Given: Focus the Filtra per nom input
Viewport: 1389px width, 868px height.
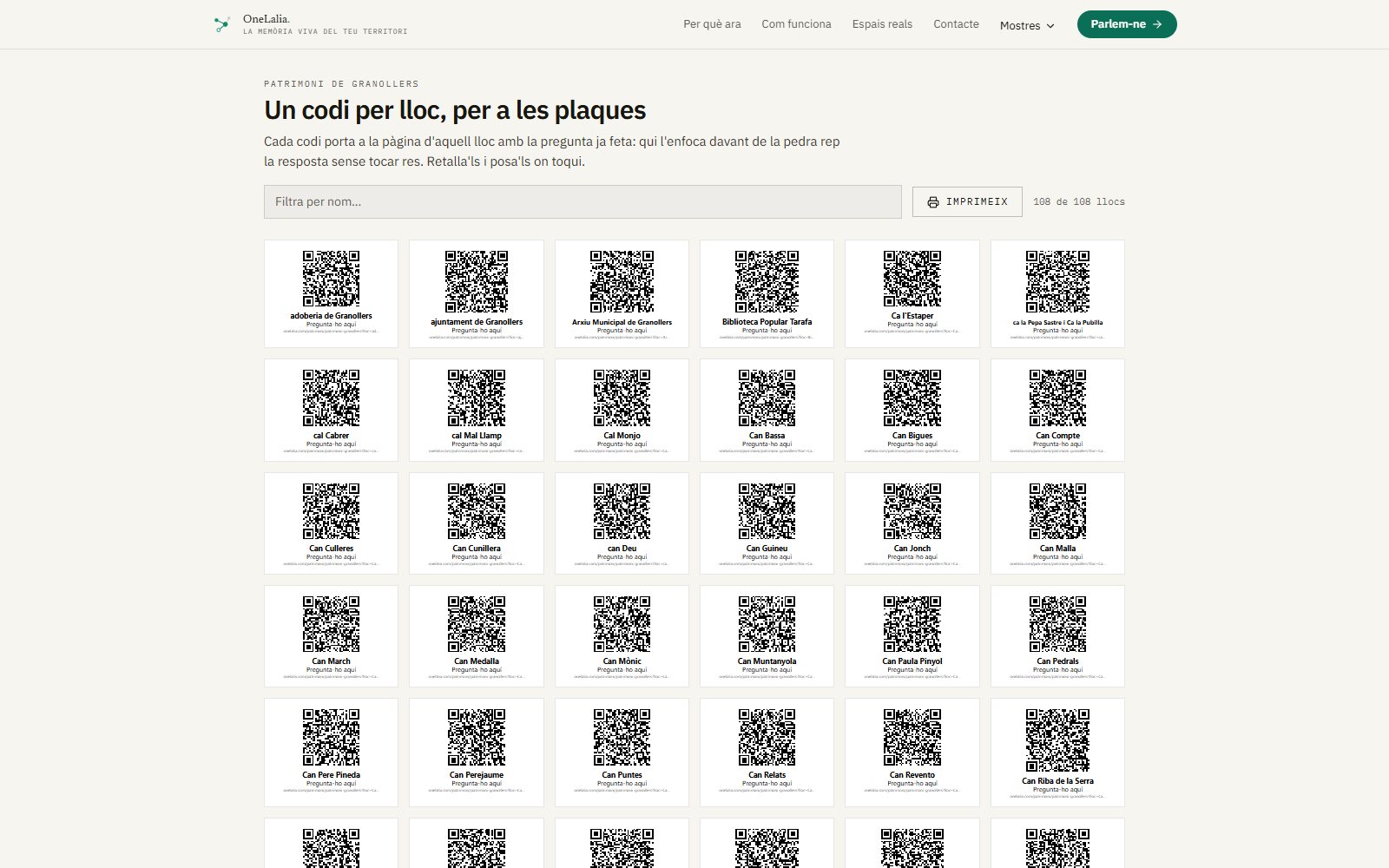Looking at the screenshot, I should [x=583, y=201].
